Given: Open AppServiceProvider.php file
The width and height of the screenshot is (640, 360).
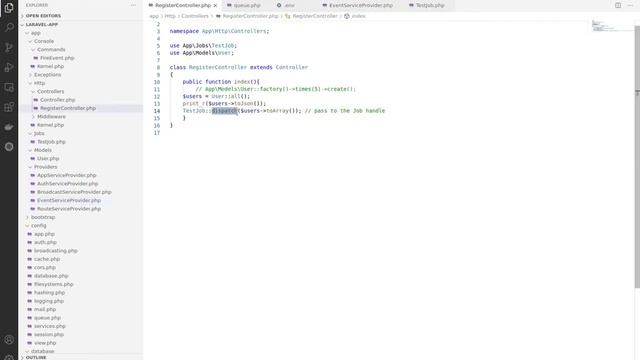Looking at the screenshot, I should tap(67, 175).
